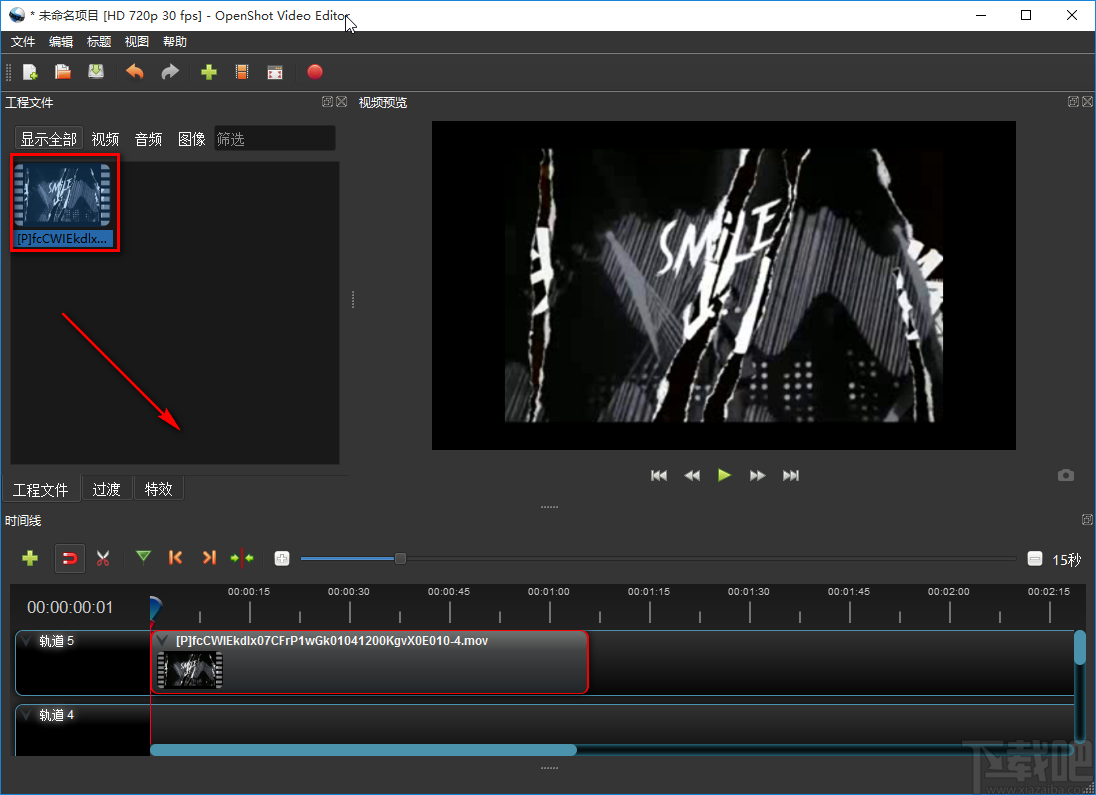Expand the 轨道 5 track menu
1096x795 pixels.
[x=27, y=641]
